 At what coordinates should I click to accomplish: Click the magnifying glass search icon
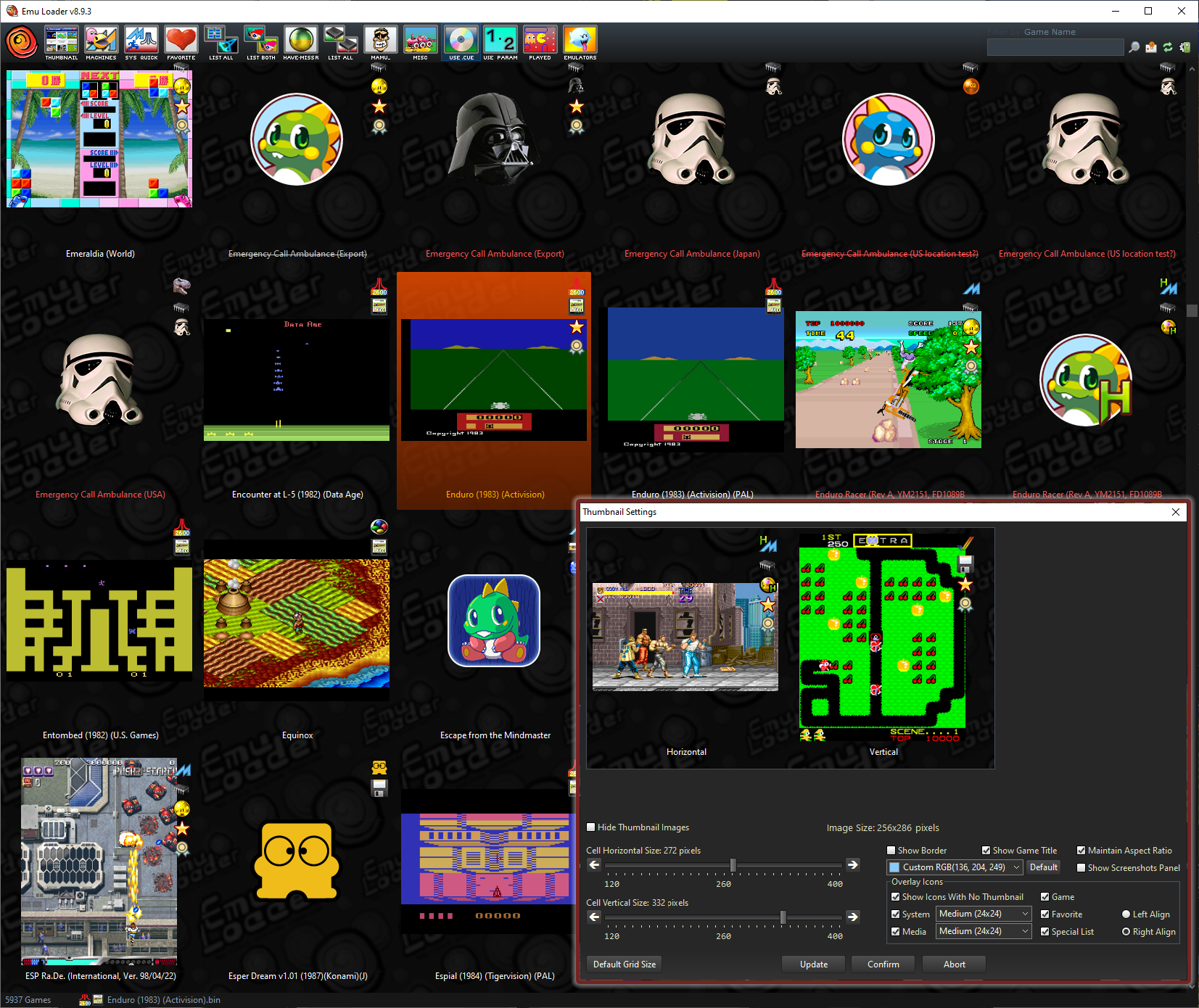(1134, 47)
